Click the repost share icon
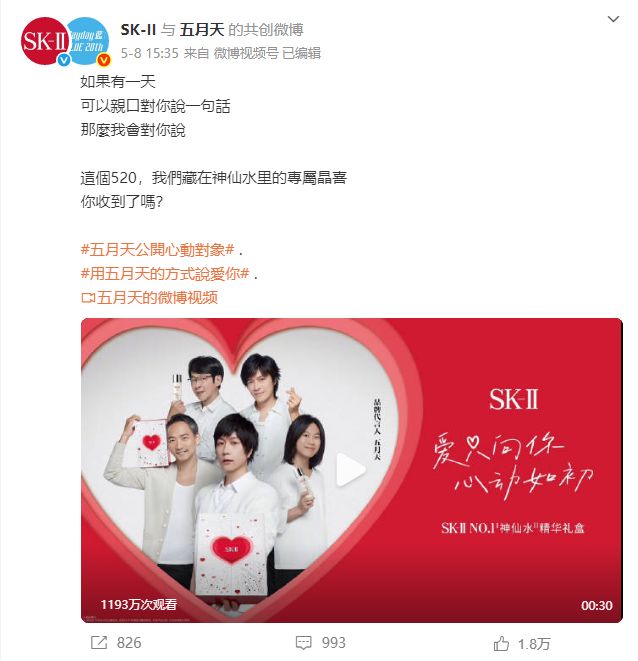638x661 pixels. [99, 642]
